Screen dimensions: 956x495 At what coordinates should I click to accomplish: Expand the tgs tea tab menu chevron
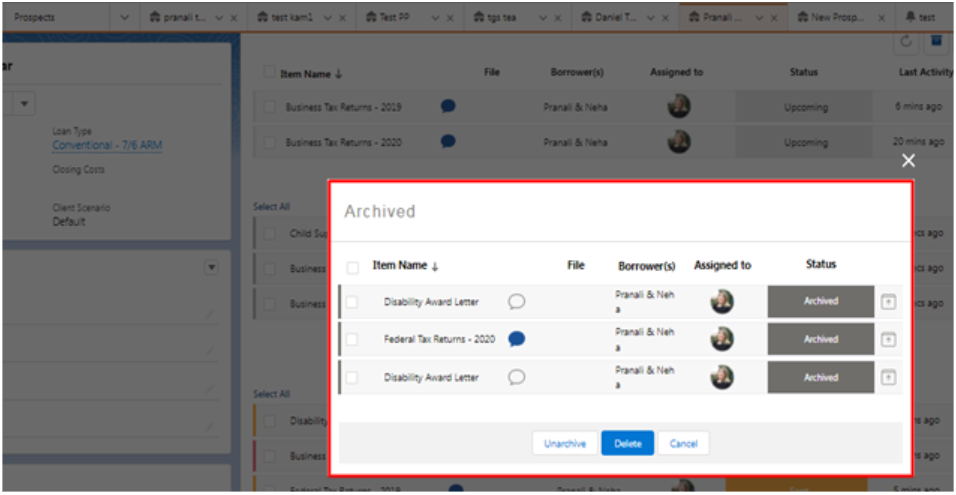543,18
